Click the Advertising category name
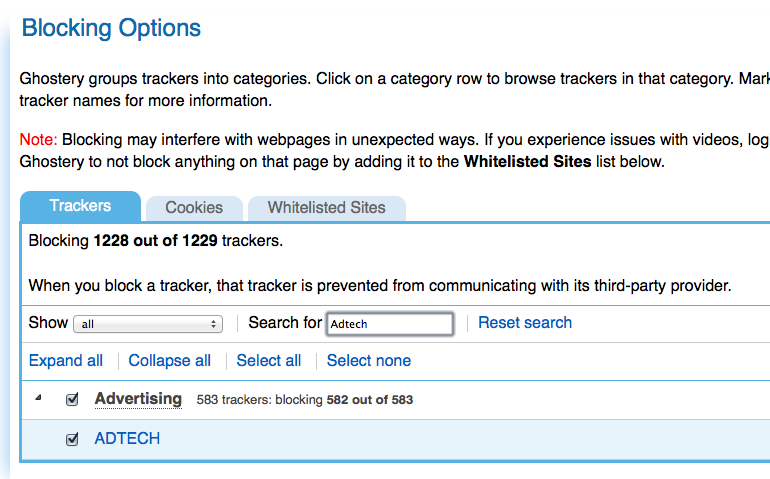 (138, 399)
